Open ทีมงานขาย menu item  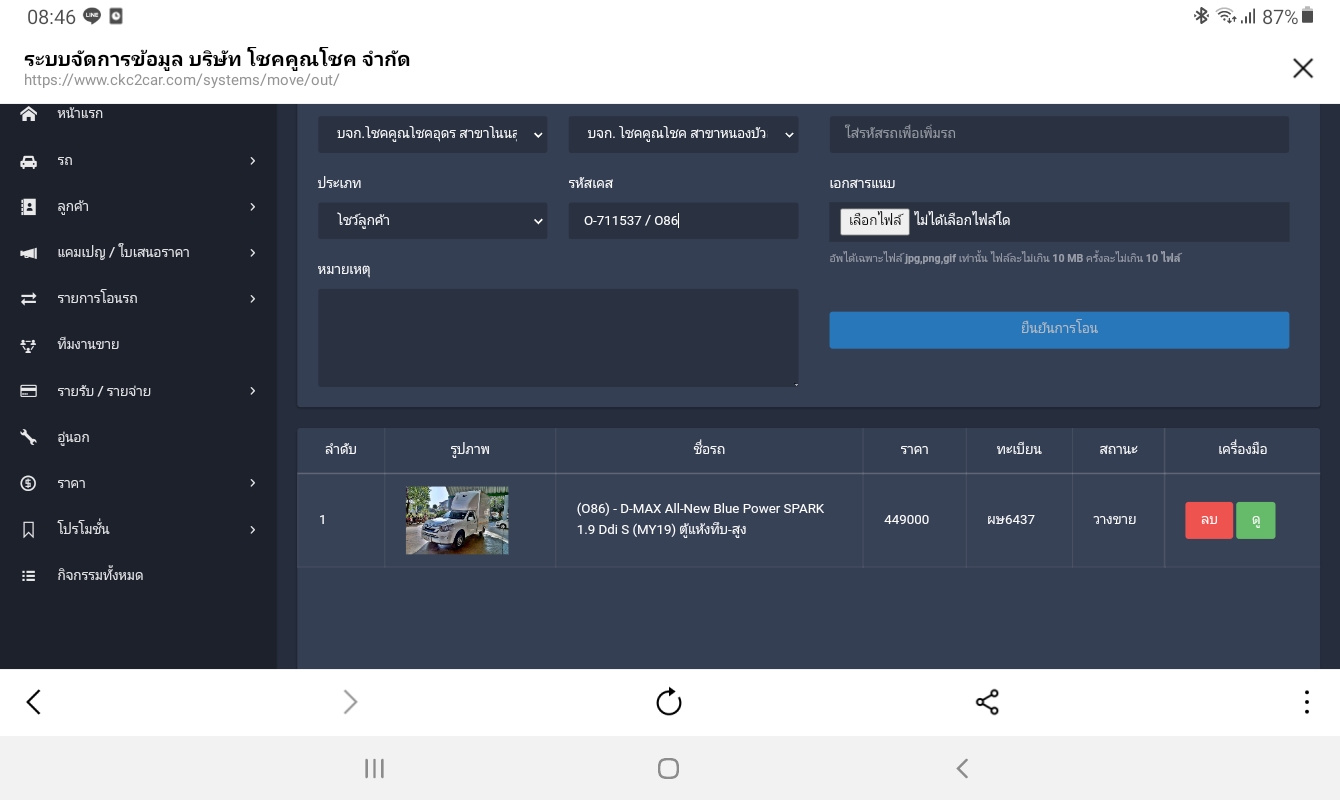(88, 345)
